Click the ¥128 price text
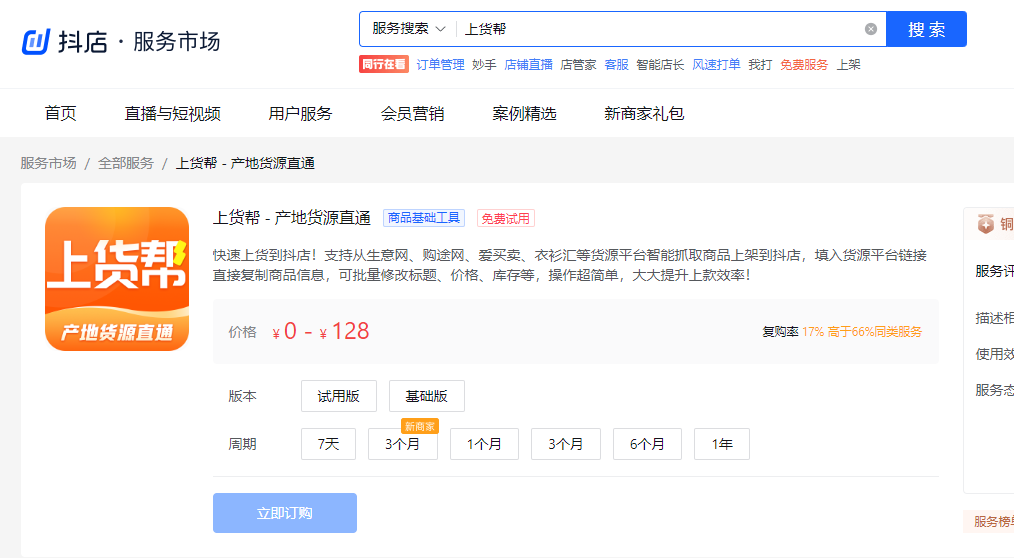Image resolution: width=1014 pixels, height=558 pixels. [x=344, y=332]
